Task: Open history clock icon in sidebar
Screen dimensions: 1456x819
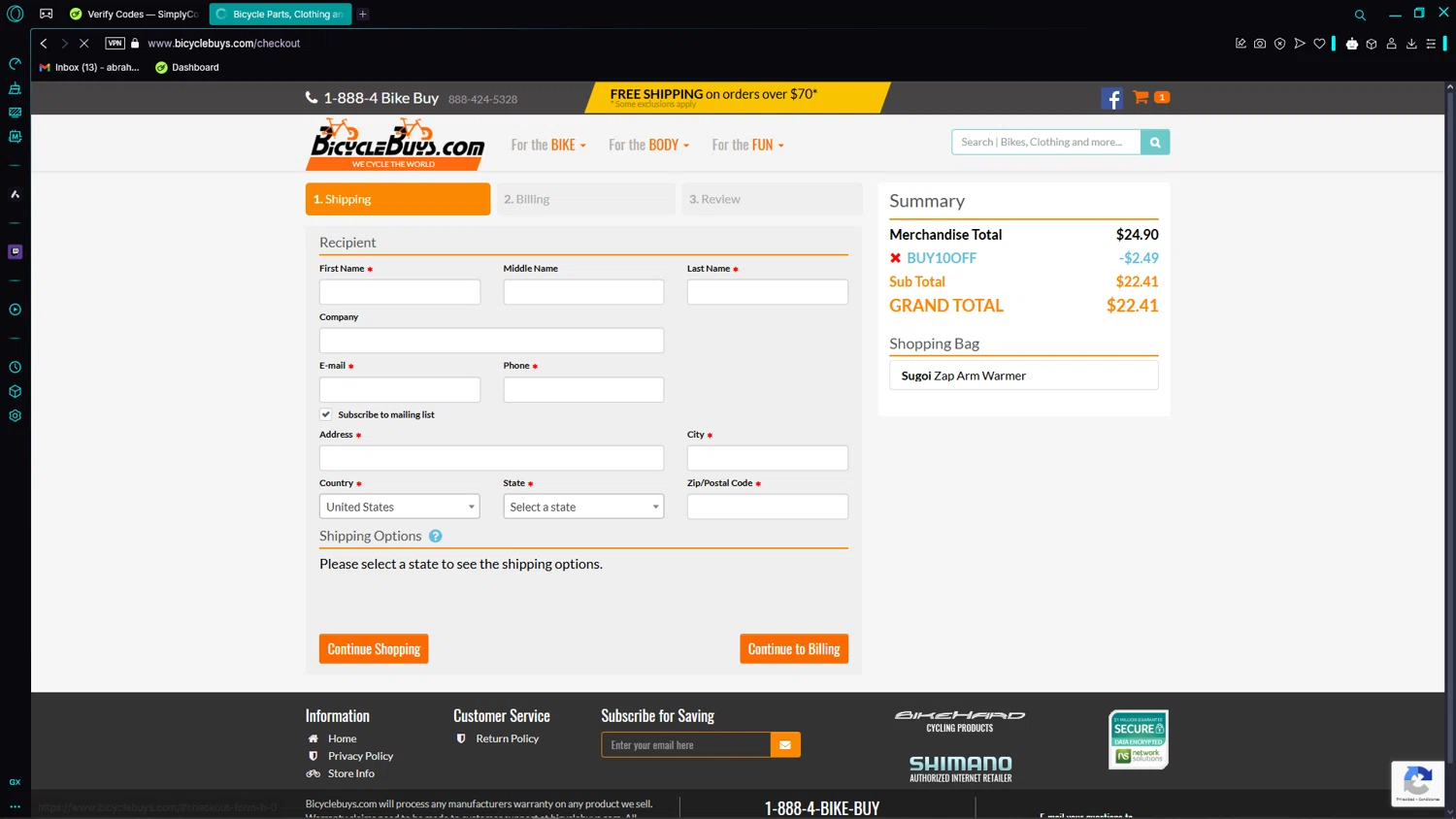Action: [x=15, y=368]
